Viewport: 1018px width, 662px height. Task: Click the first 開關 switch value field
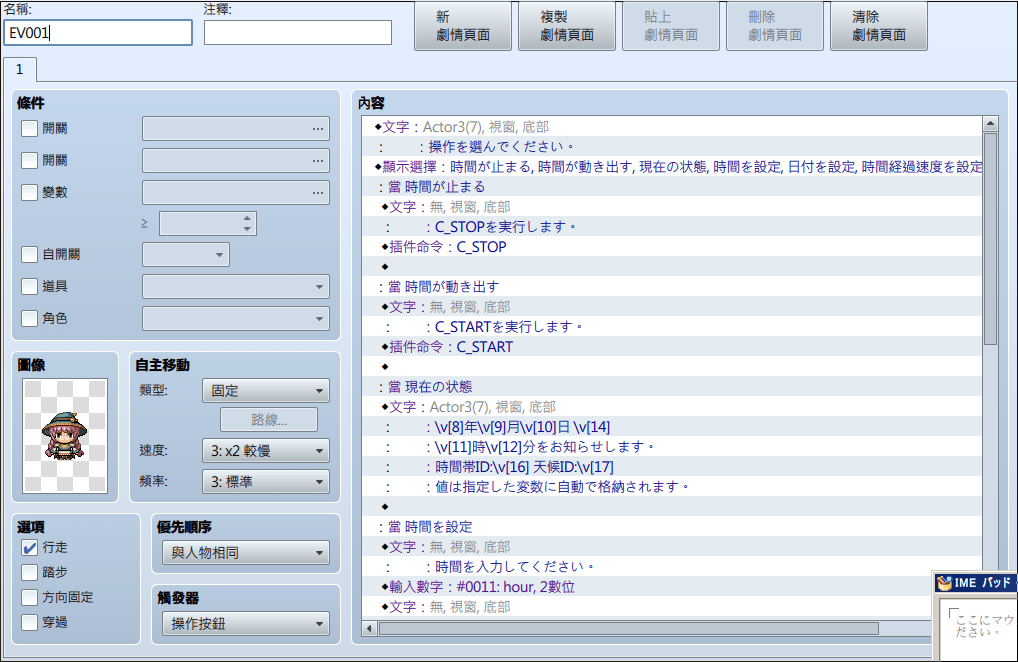[x=236, y=129]
